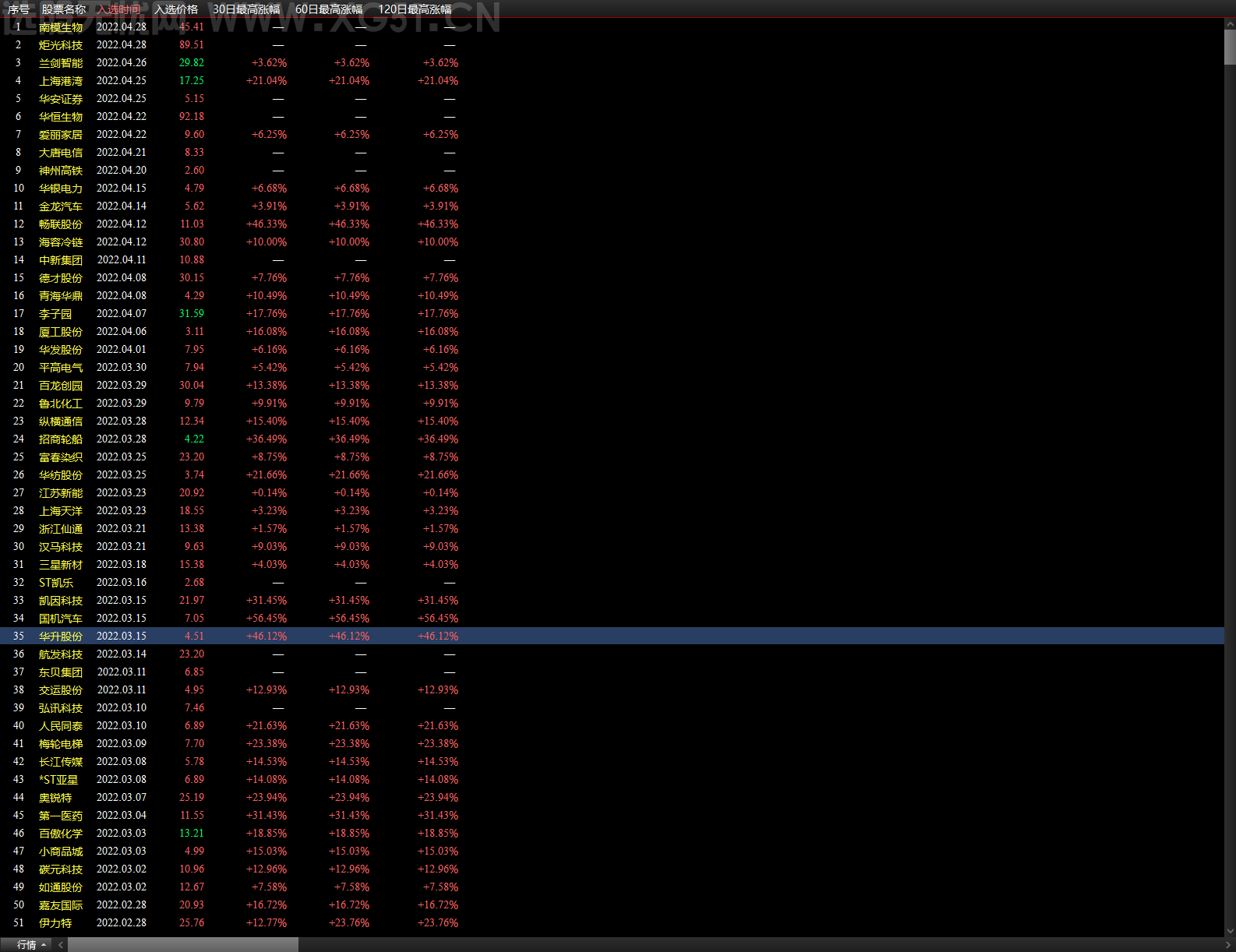The height and width of the screenshot is (952, 1236).
Task: Click the vertical scrollbar thumb
Action: click(1230, 48)
